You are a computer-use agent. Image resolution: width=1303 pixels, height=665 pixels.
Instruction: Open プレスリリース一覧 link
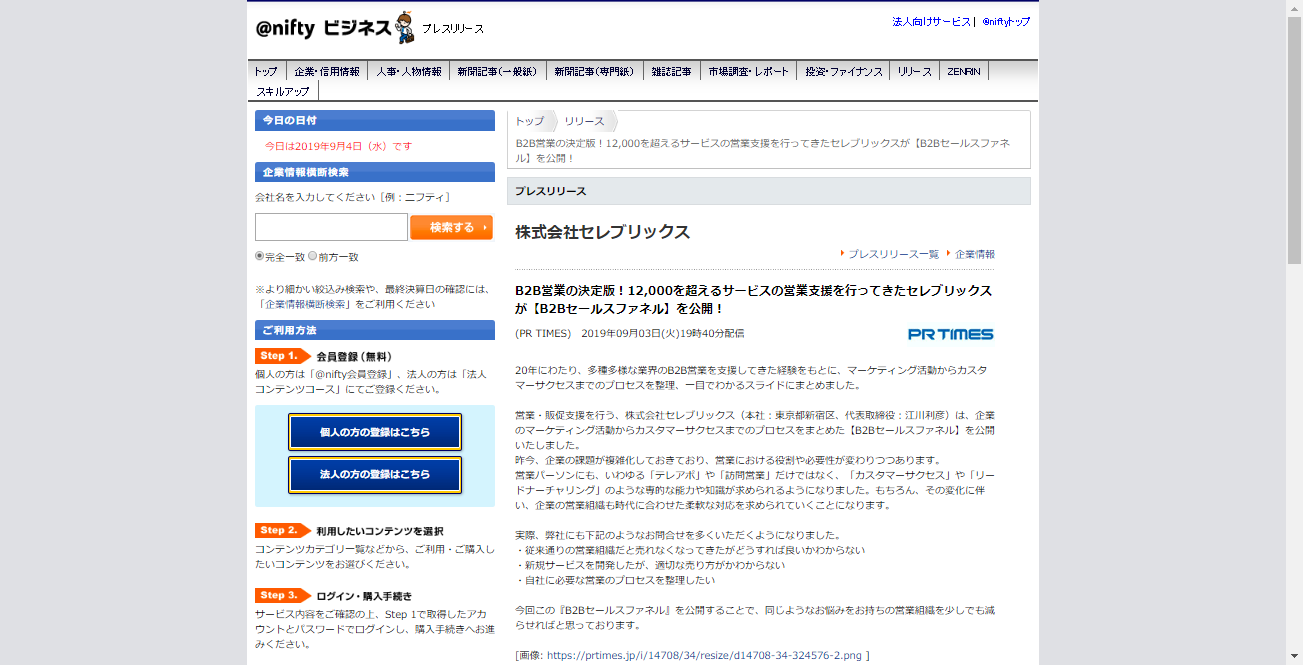tap(894, 254)
